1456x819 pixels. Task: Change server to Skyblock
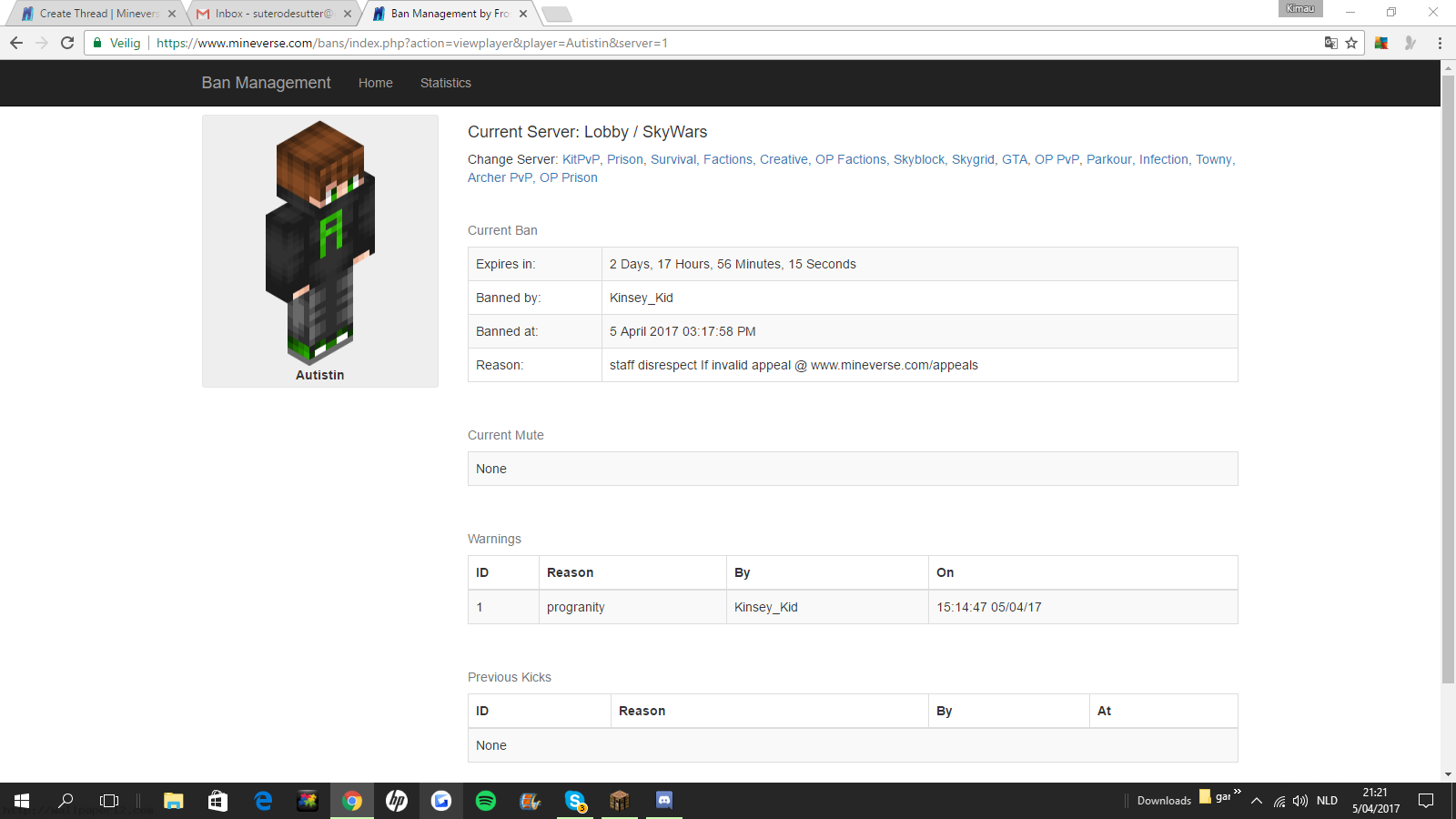tap(919, 159)
